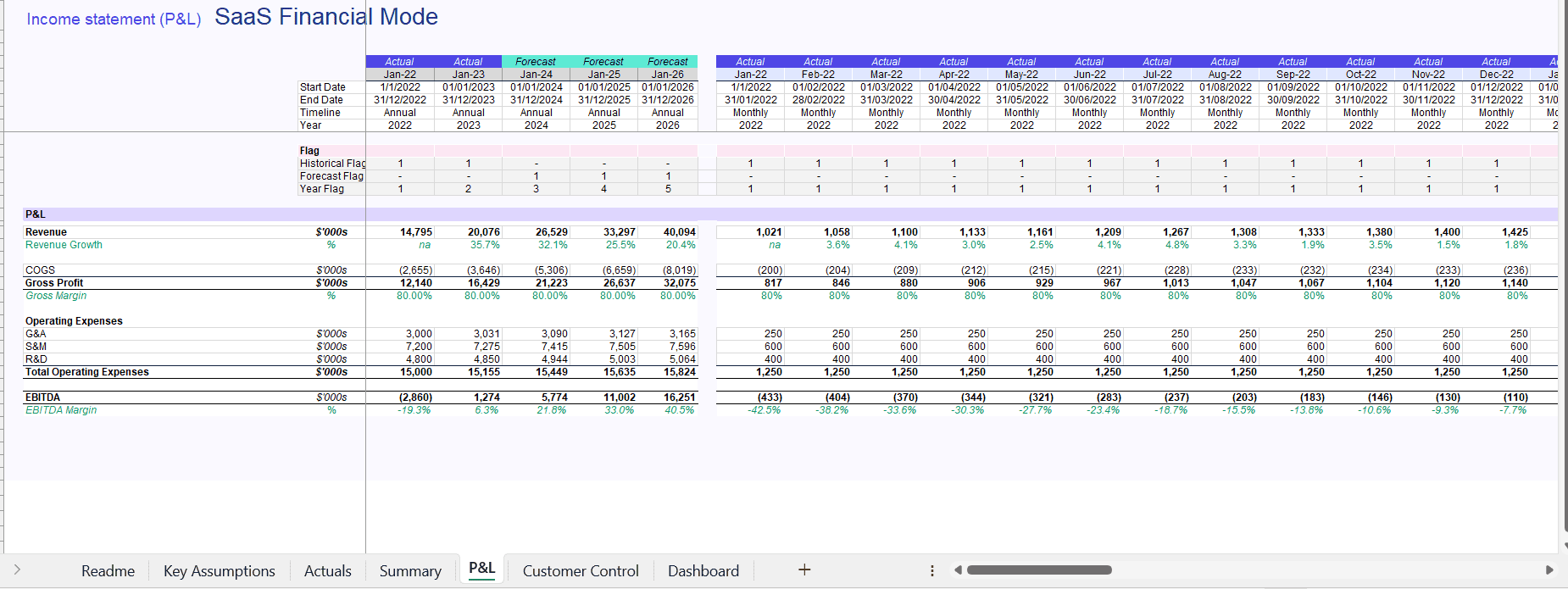
Task: Click the horizontal scrollbar left arrow
Action: tap(958, 570)
